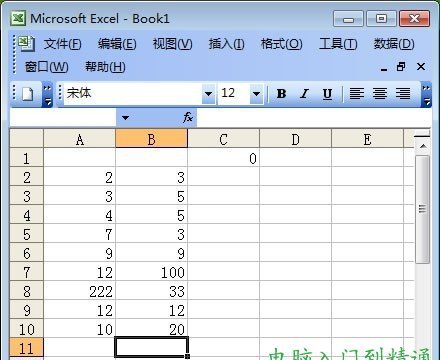Minimize the workbook window inside Excel
440x360 pixels.
click(384, 68)
